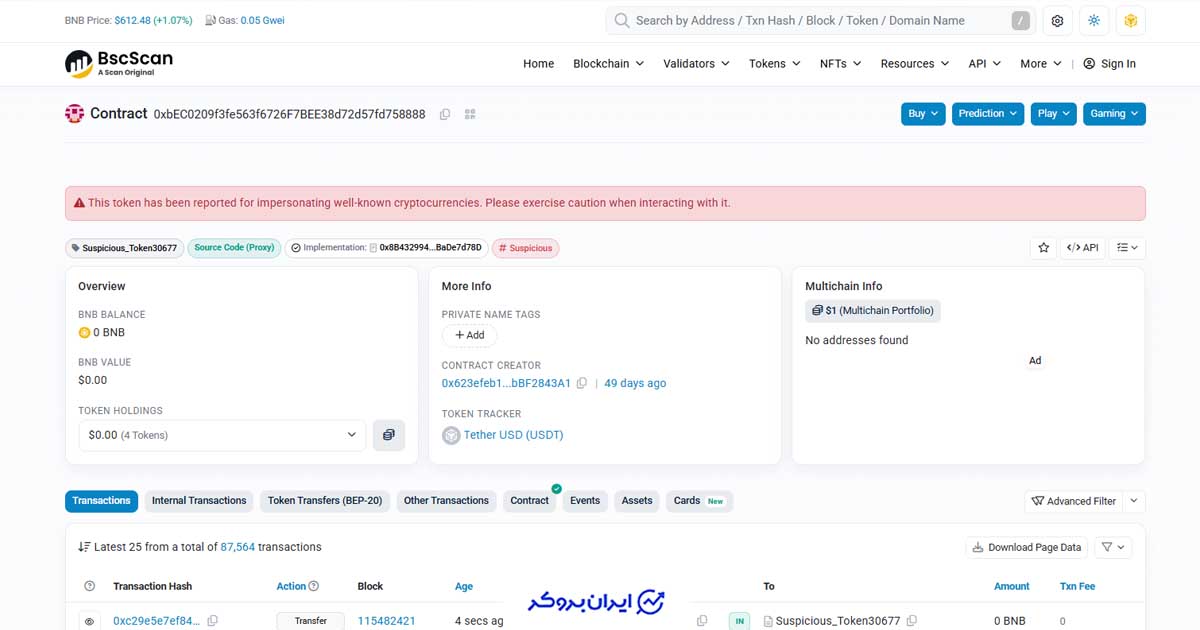Open block 115482421 link
This screenshot has height=630, width=1200.
point(386,621)
